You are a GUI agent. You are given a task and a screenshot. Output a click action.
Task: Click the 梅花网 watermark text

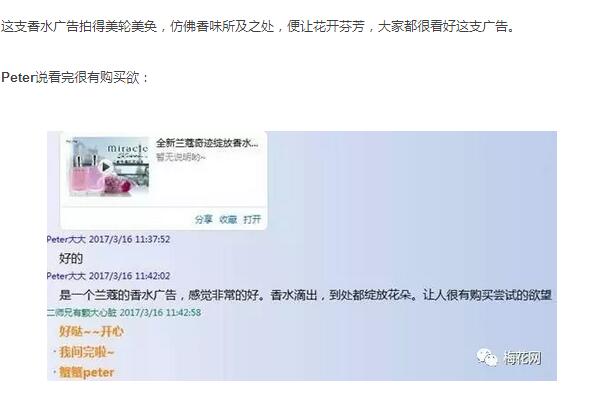pos(522,358)
